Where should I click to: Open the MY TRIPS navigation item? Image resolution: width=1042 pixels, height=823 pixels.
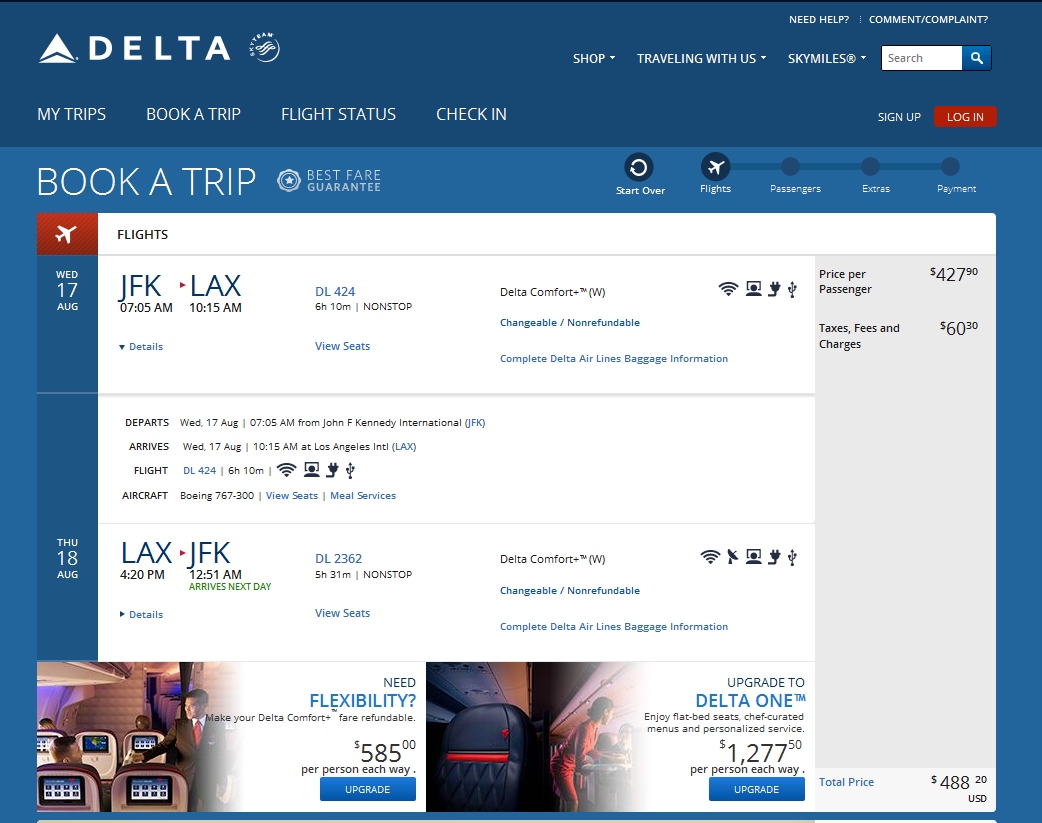72,114
